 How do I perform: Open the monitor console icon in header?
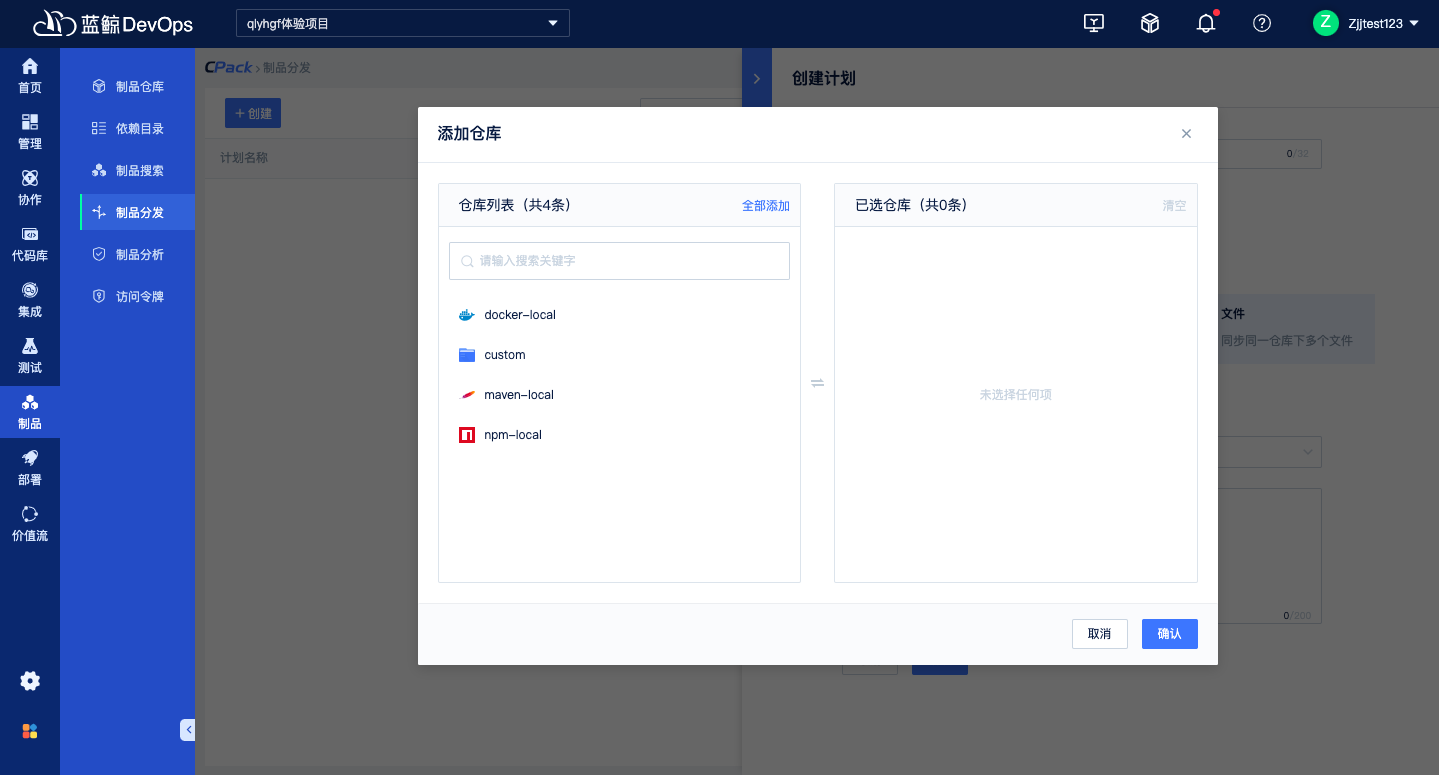(1094, 23)
